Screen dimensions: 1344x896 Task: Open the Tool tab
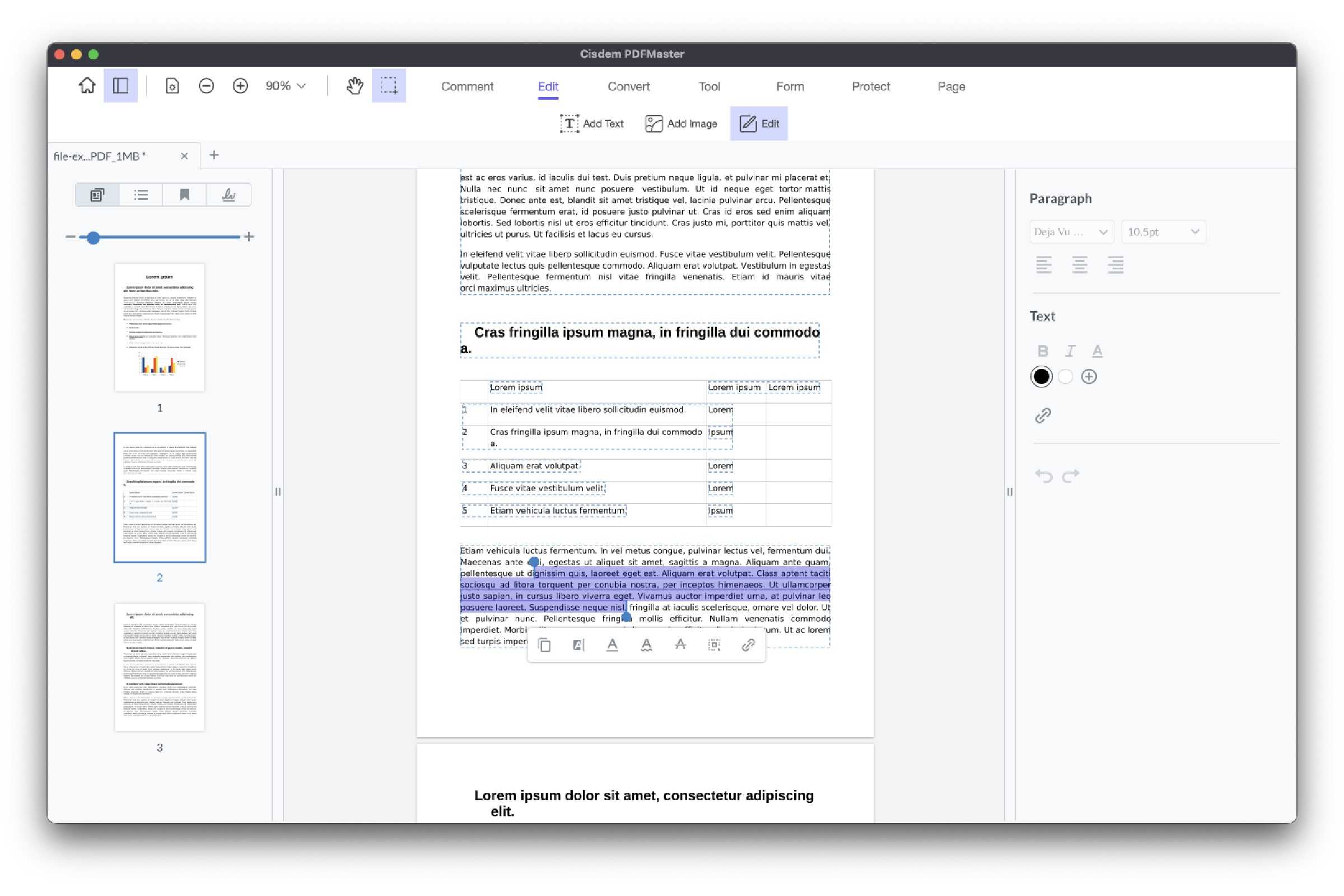click(709, 86)
